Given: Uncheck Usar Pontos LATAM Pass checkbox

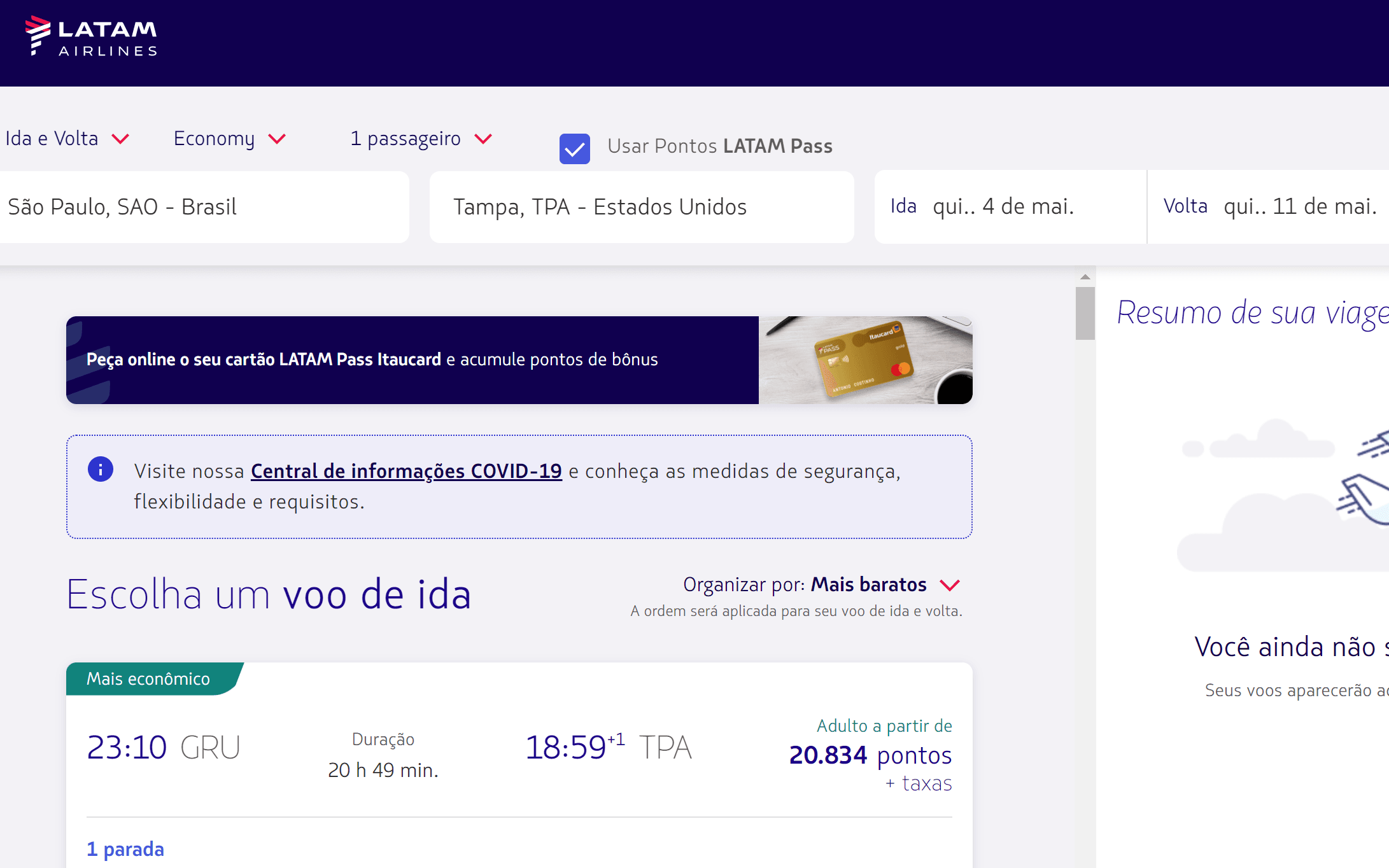Looking at the screenshot, I should (x=574, y=149).
